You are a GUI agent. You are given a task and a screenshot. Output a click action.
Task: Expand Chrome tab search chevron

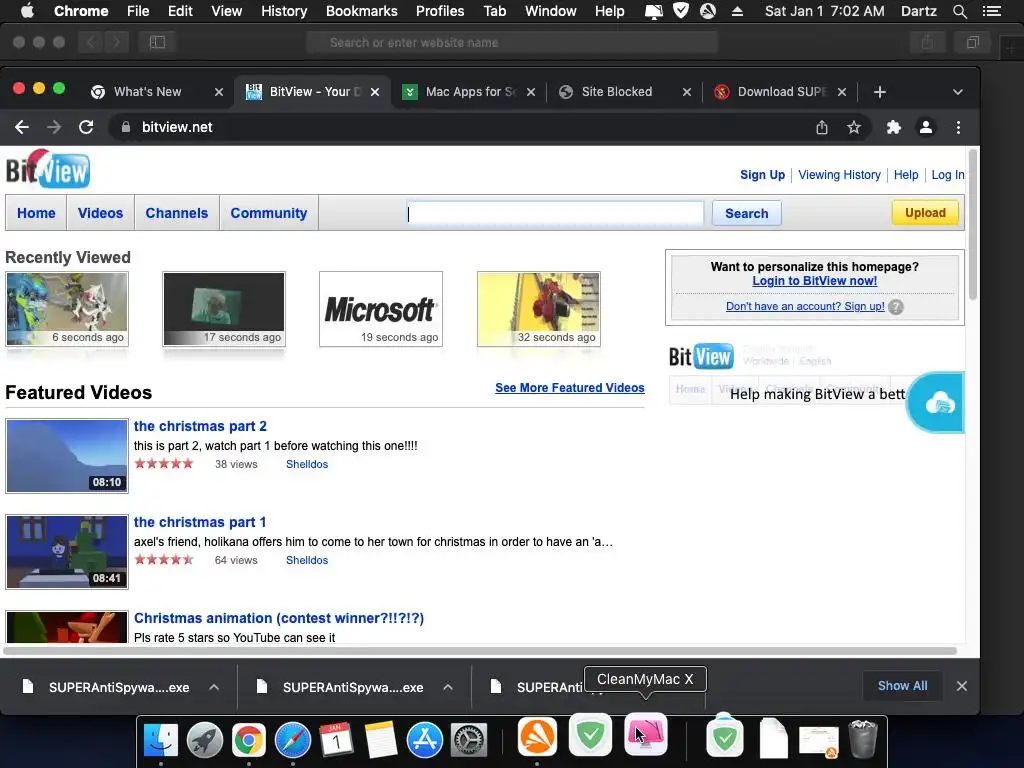pyautogui.click(x=958, y=92)
